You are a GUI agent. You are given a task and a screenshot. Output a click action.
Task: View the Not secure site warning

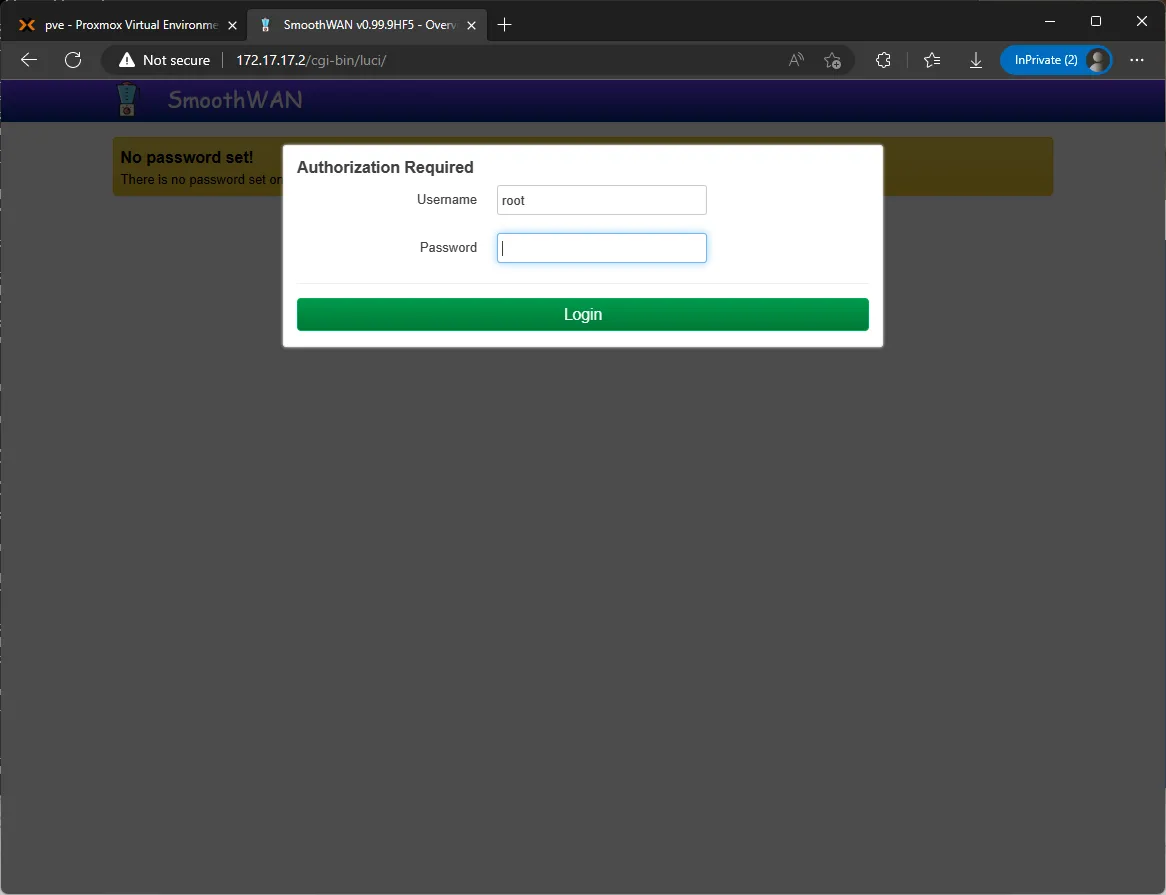[x=164, y=60]
